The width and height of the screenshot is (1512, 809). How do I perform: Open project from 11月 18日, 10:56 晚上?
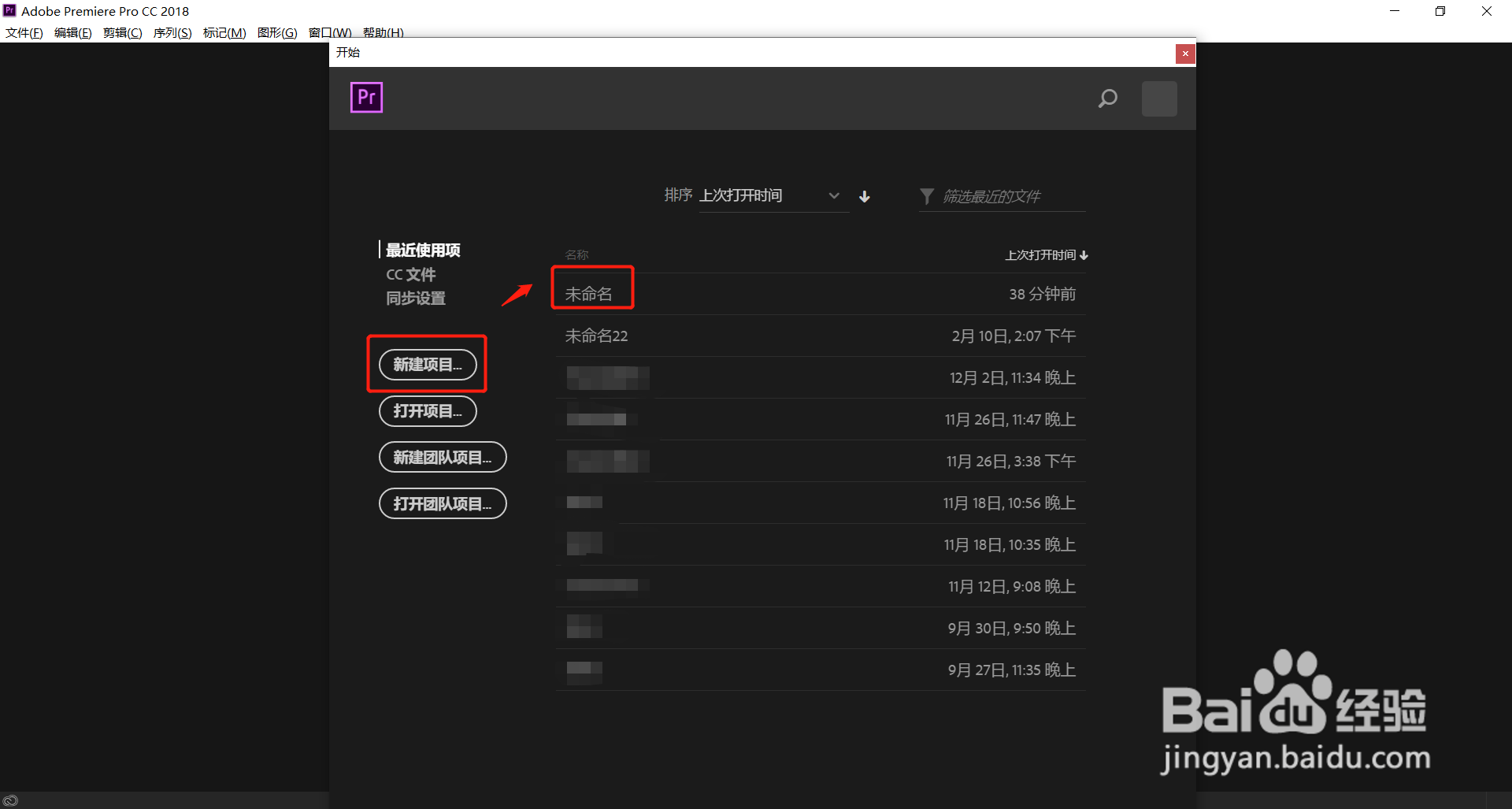tap(821, 503)
